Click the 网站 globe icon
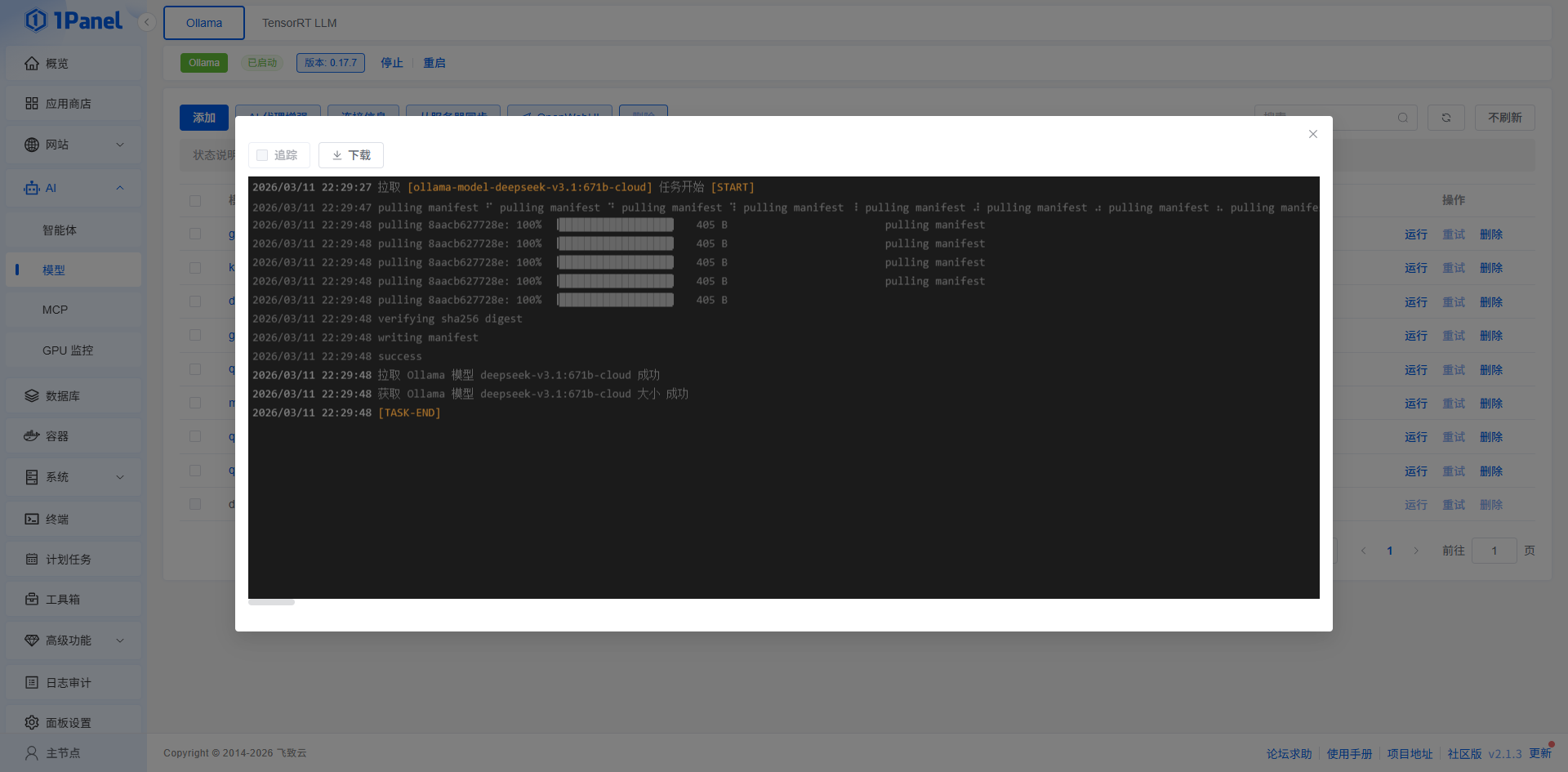Viewport: 1568px width, 772px height. [32, 145]
